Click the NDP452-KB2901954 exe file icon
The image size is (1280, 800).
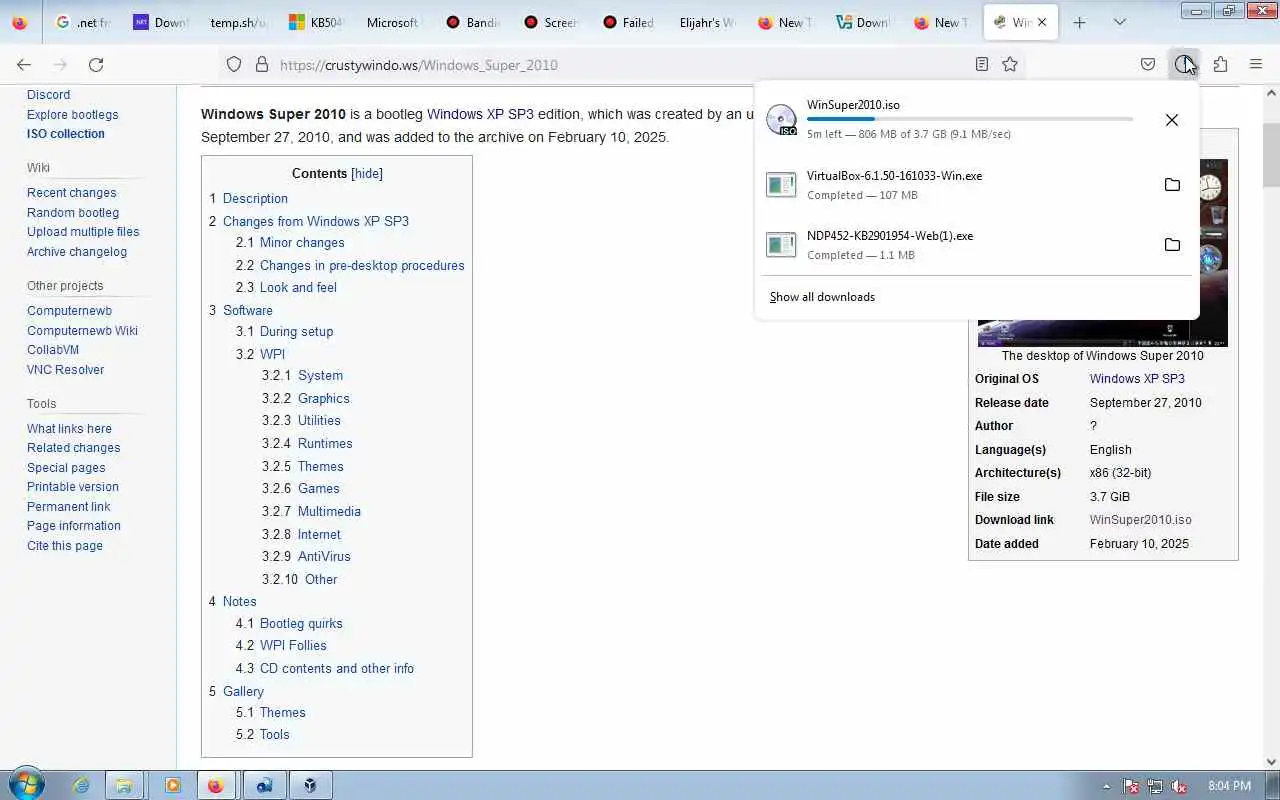(x=781, y=244)
